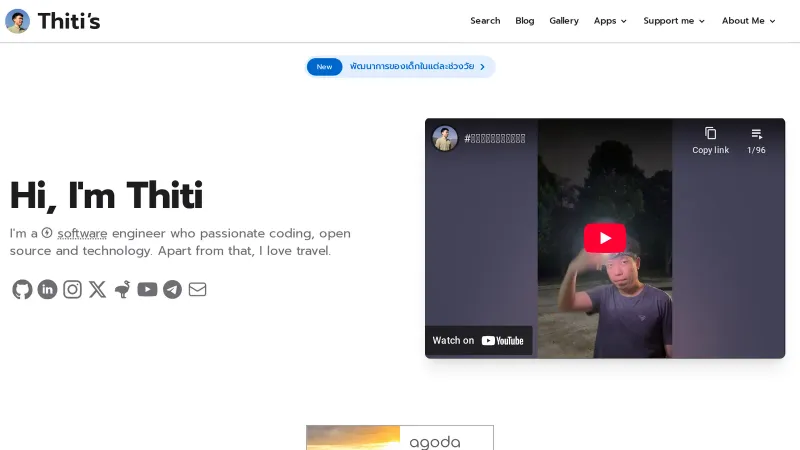
Task: Open the X (Twitter) icon
Action: tap(97, 290)
